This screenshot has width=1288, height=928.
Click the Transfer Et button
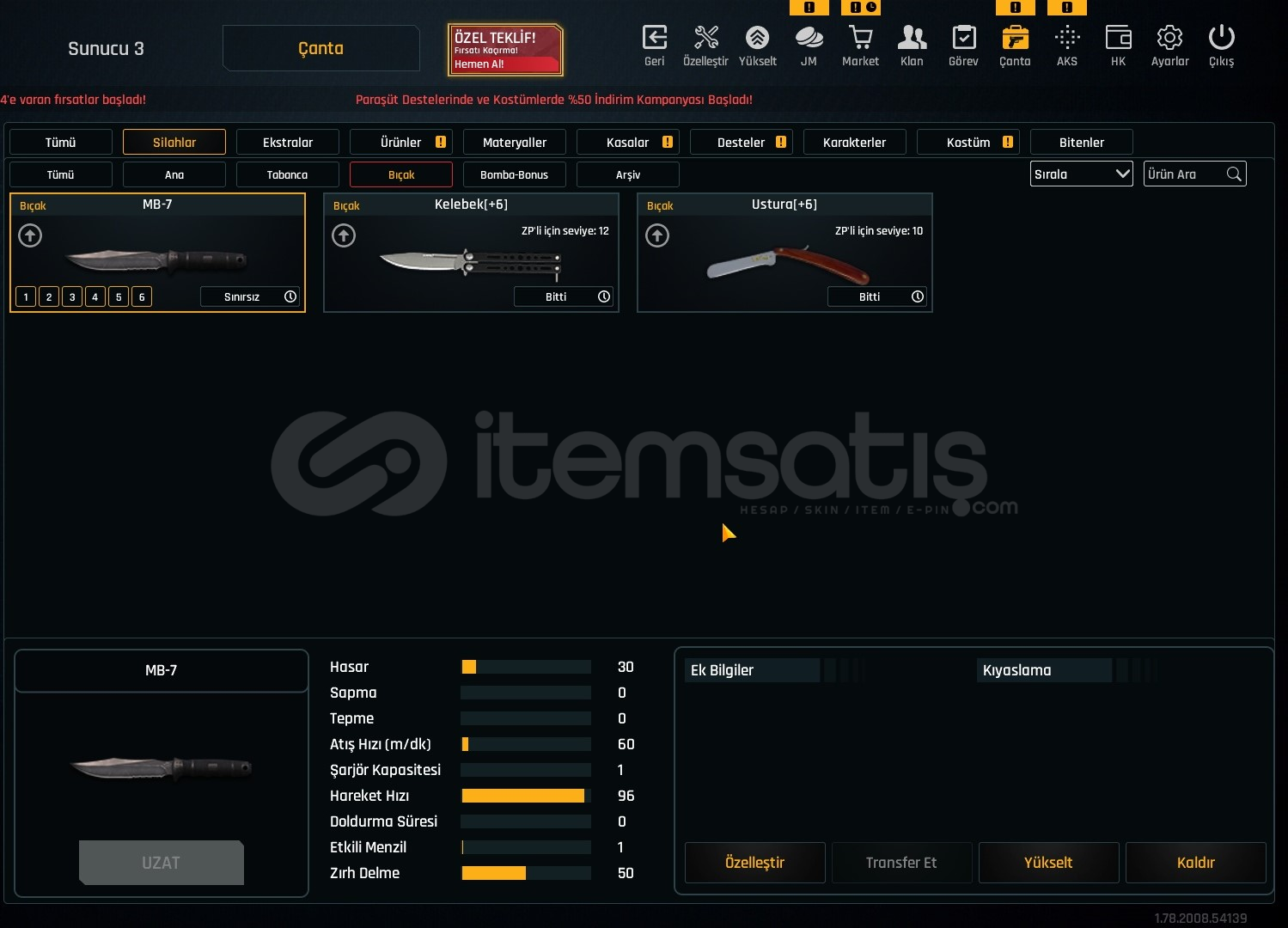point(902,863)
